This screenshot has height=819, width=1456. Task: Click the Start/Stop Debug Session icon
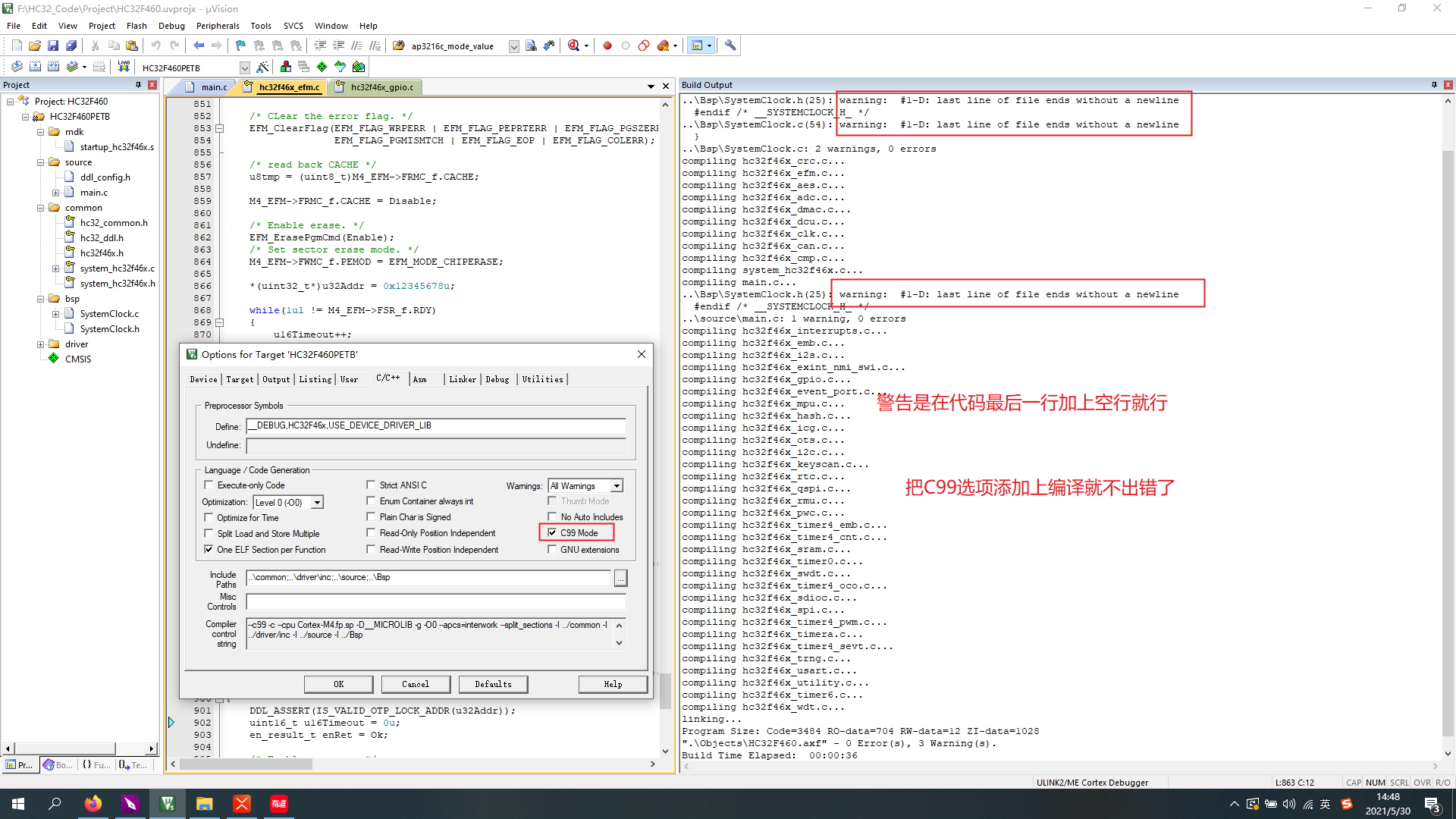574,45
